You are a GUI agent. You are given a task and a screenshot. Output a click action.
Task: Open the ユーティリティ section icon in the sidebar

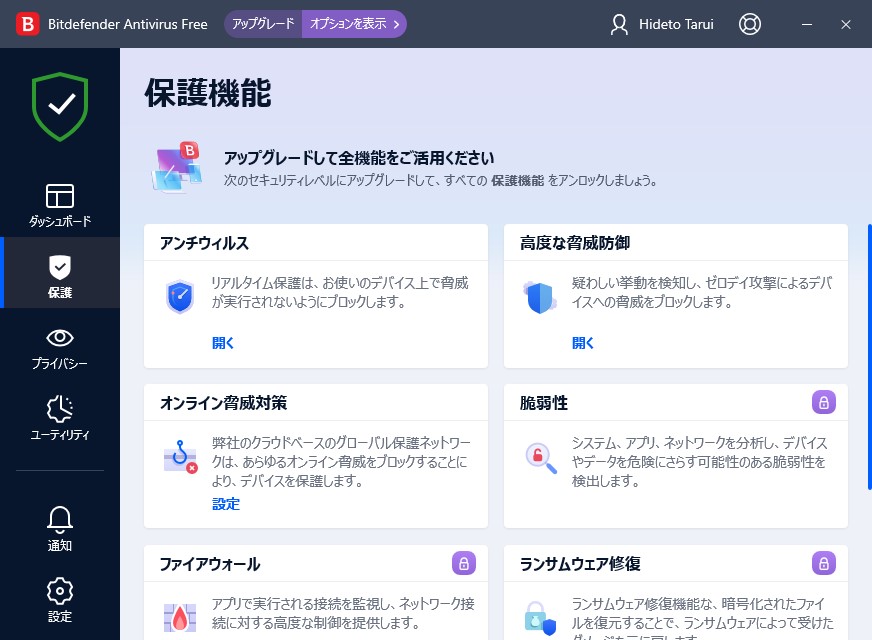[60, 408]
